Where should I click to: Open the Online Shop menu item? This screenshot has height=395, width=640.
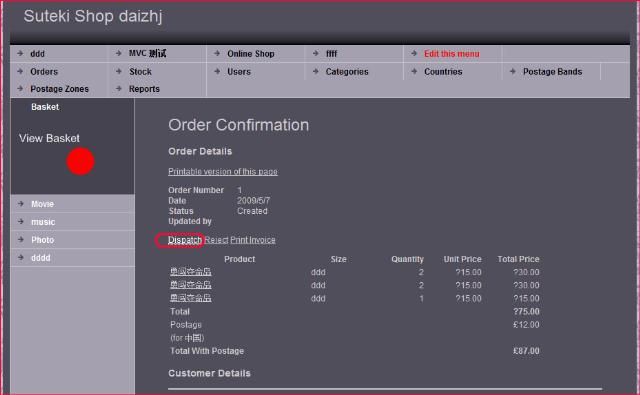coord(251,53)
